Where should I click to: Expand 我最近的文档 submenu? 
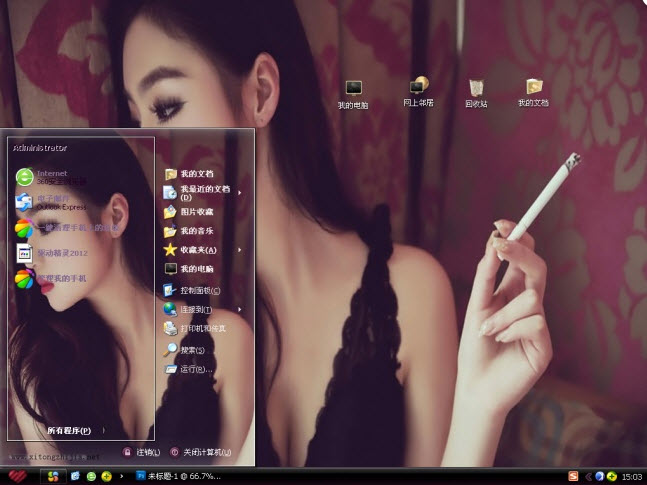point(204,192)
